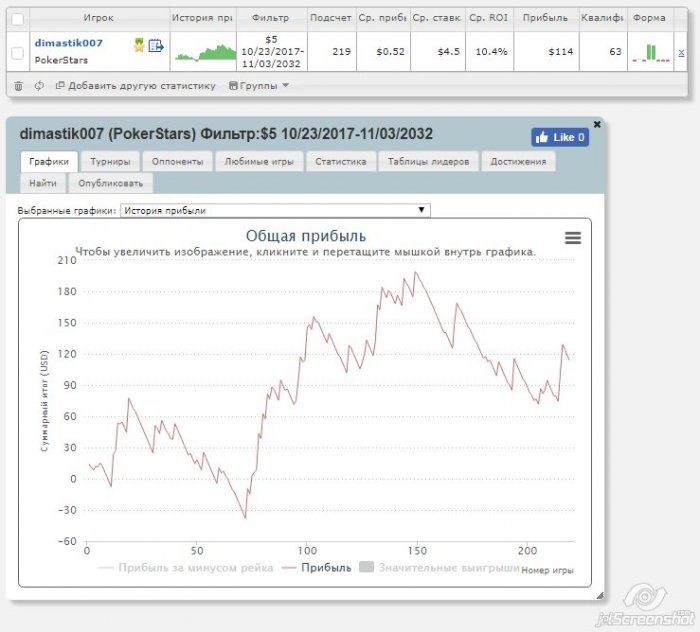Toggle the Прибыль legend series
Screen dimensions: 700x632
pyautogui.click(x=317, y=568)
